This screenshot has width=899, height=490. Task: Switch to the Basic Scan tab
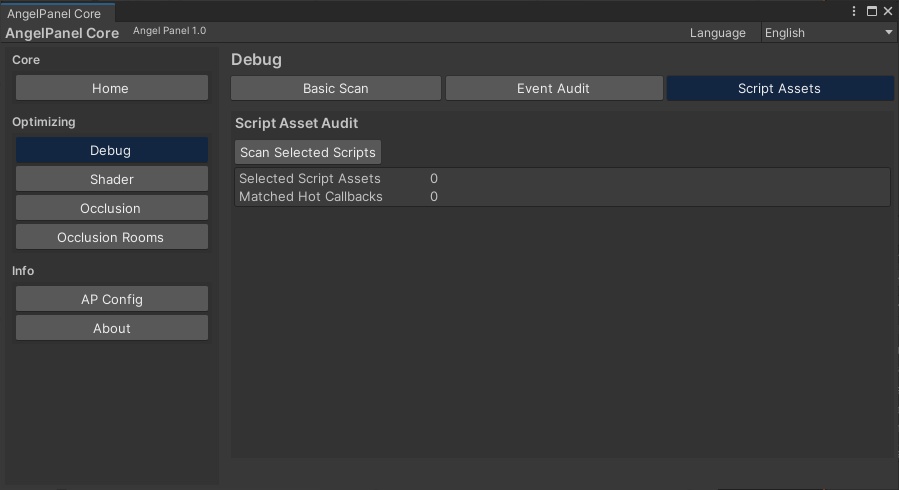(x=336, y=88)
